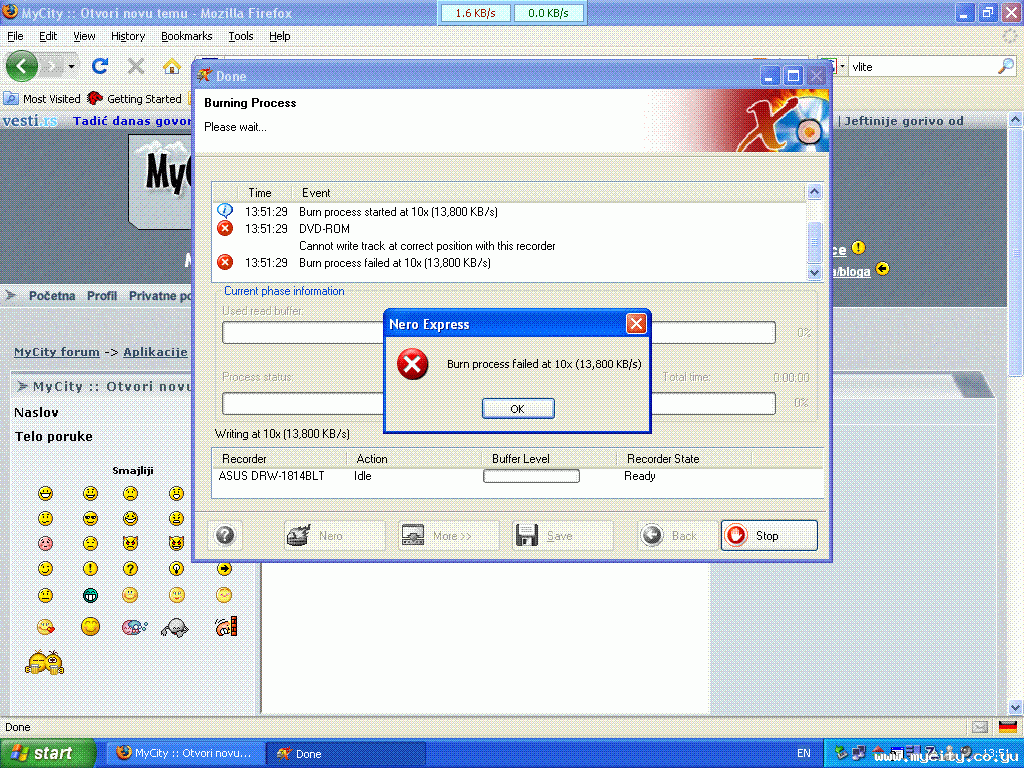The width and height of the screenshot is (1024, 768).
Task: Click the Nero burner icon button
Action: tap(334, 536)
